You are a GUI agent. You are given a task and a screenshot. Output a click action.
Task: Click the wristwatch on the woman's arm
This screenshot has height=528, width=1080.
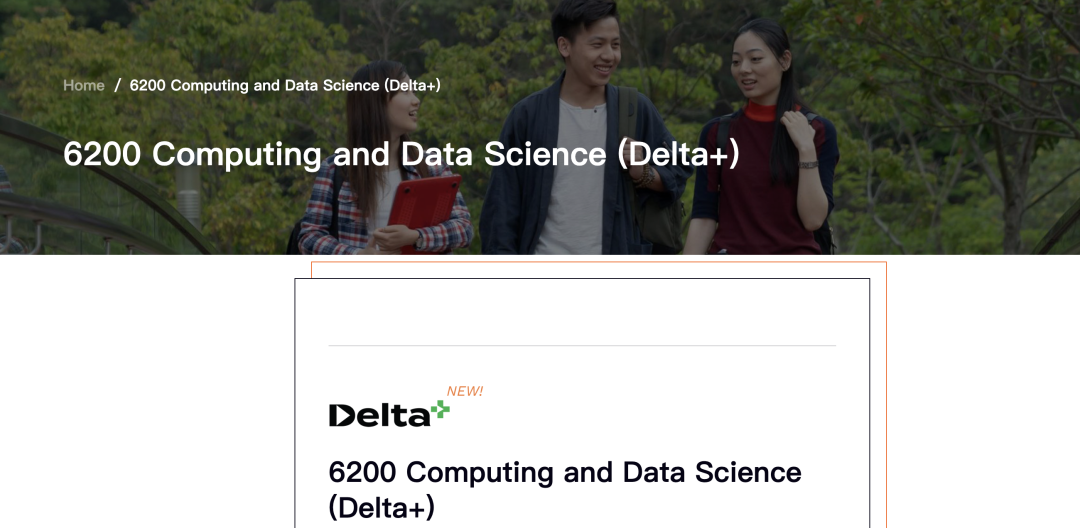tap(808, 163)
